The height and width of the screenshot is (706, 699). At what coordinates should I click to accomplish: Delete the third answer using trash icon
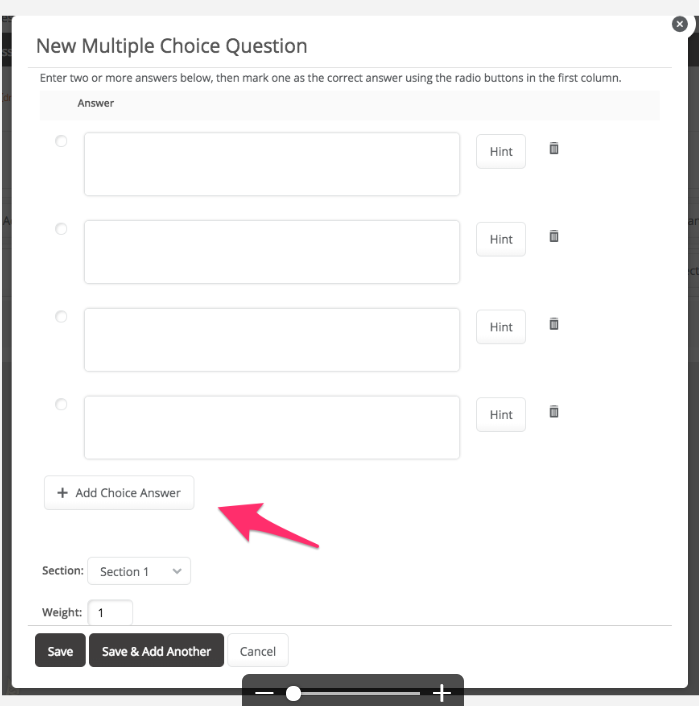tap(554, 324)
